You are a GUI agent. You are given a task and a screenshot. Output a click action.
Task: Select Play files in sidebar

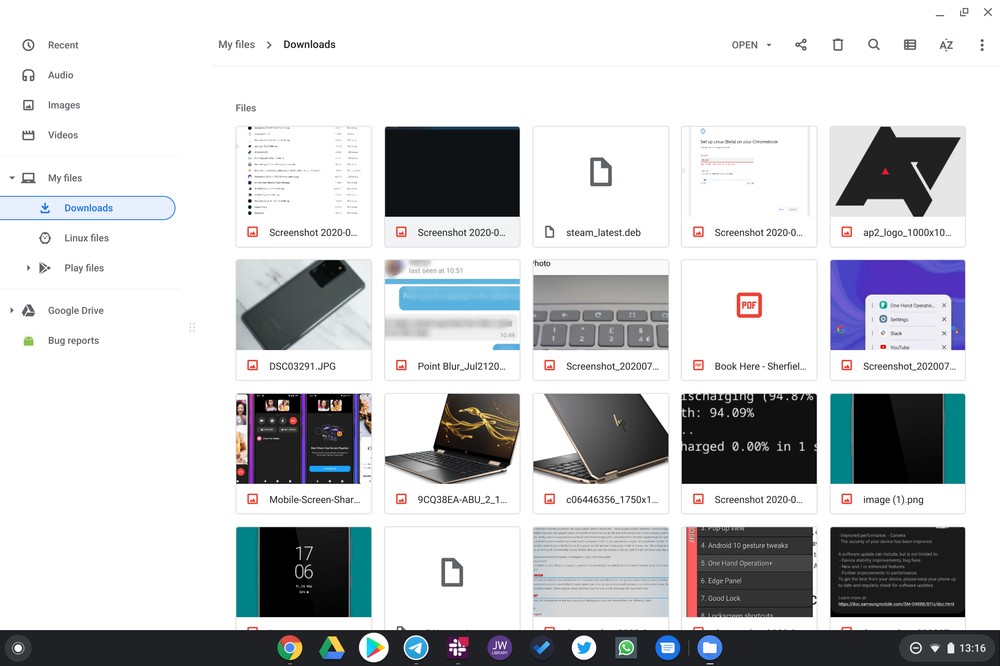coord(84,268)
